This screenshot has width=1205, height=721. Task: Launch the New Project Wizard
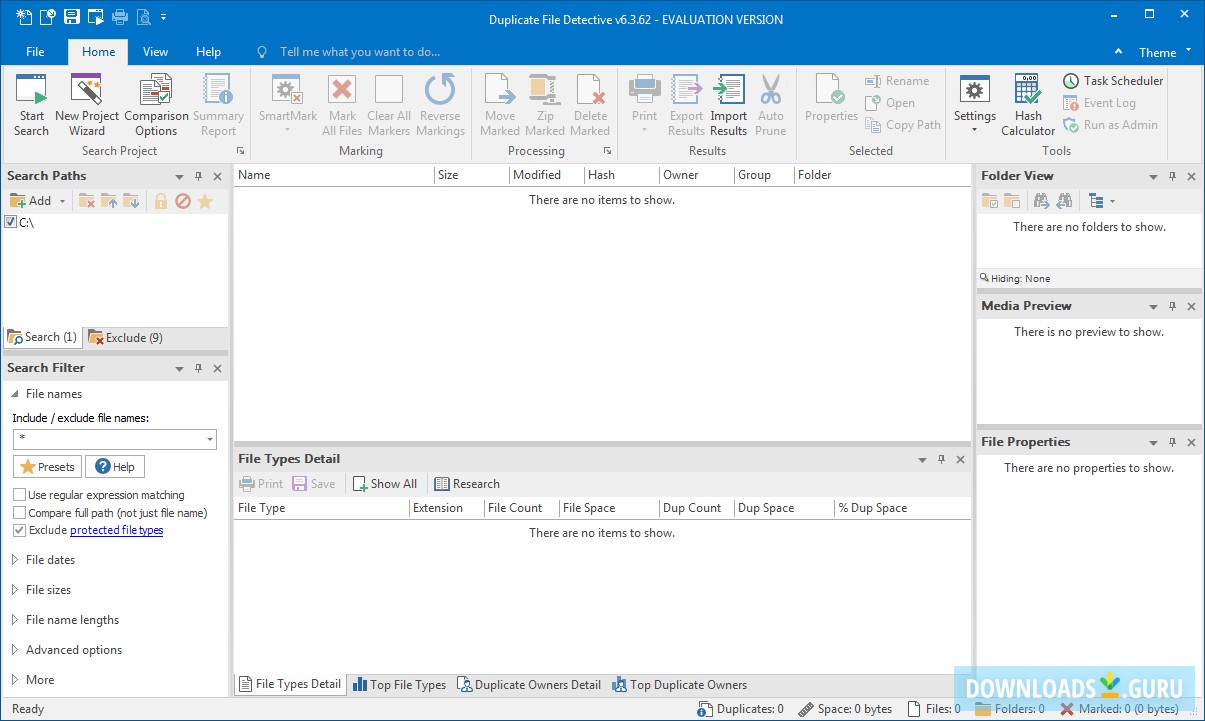click(87, 105)
